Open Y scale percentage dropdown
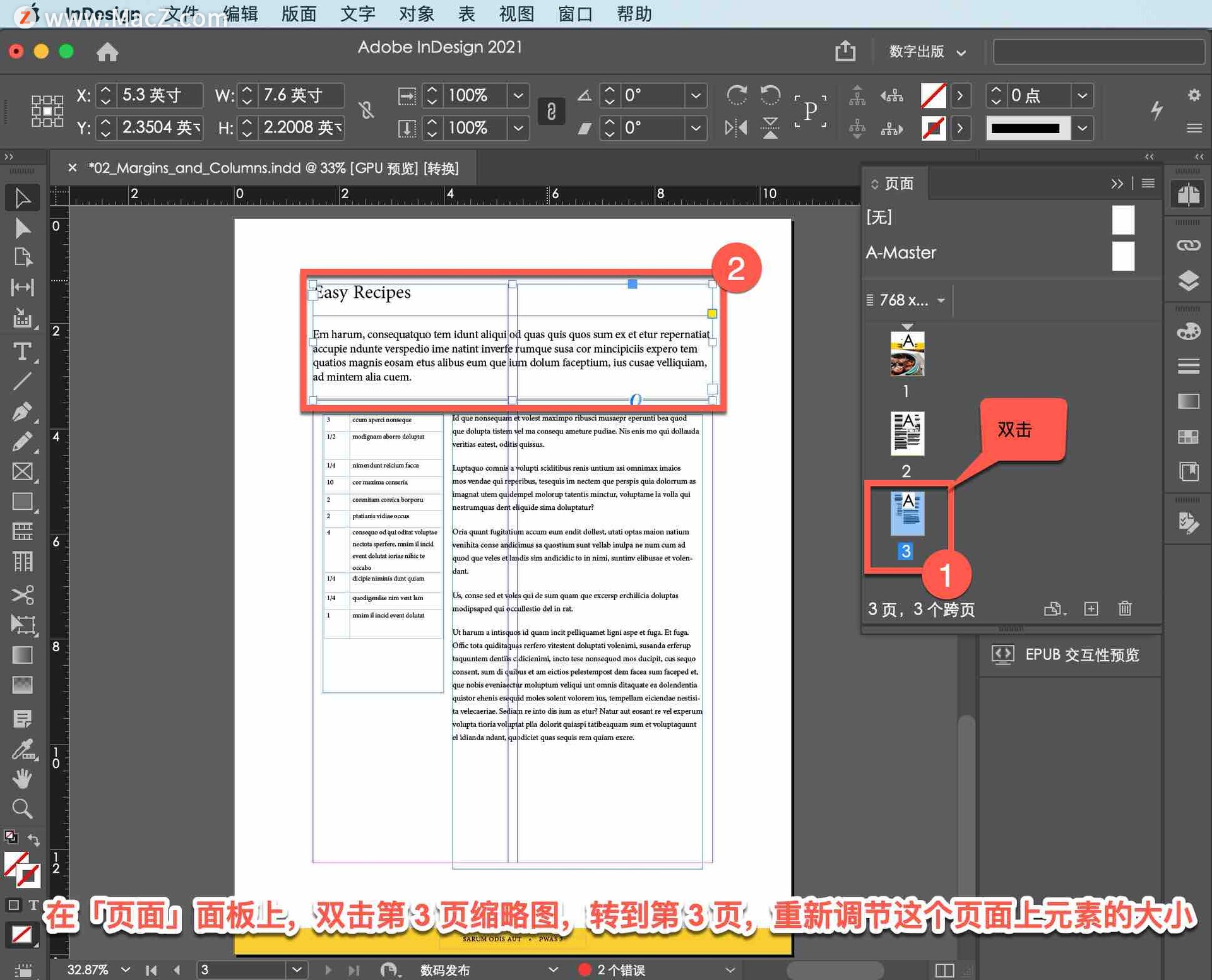Screen dimensions: 1212x980 tap(518, 128)
